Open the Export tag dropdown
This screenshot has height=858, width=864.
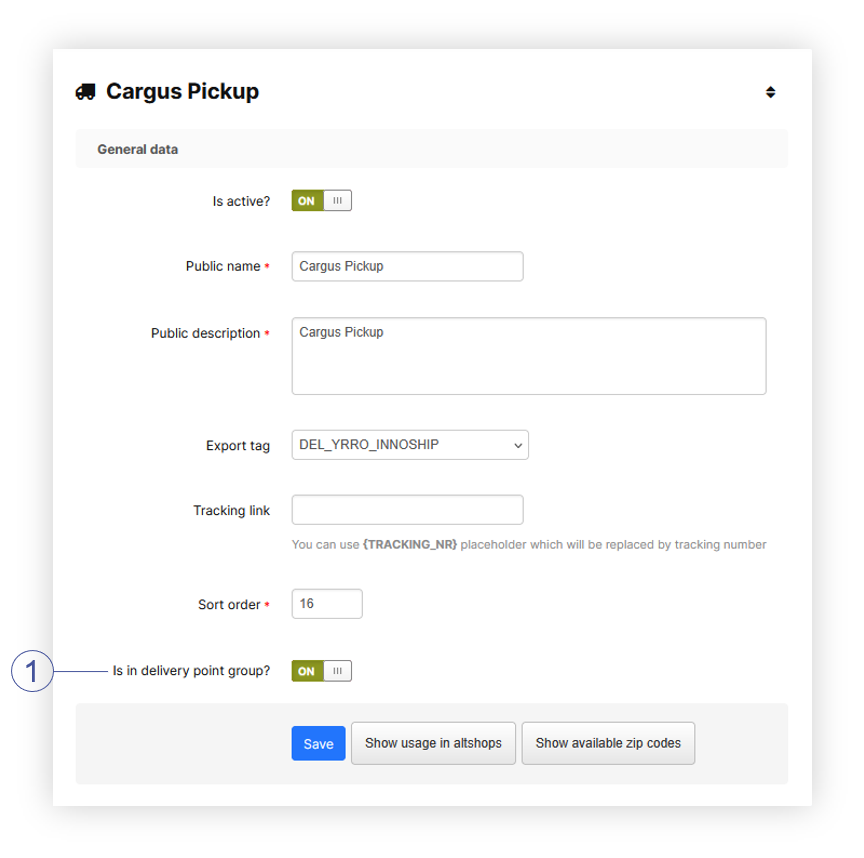409,445
